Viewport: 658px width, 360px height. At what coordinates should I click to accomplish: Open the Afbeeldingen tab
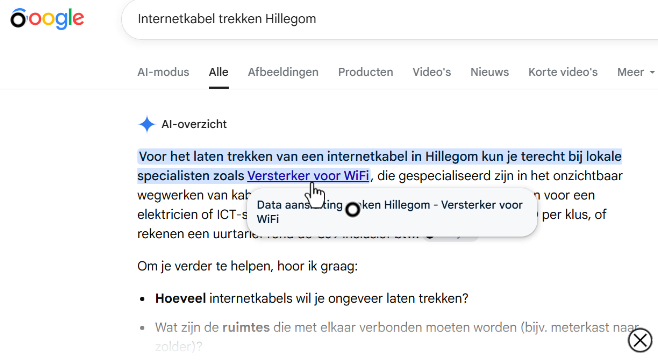(283, 72)
